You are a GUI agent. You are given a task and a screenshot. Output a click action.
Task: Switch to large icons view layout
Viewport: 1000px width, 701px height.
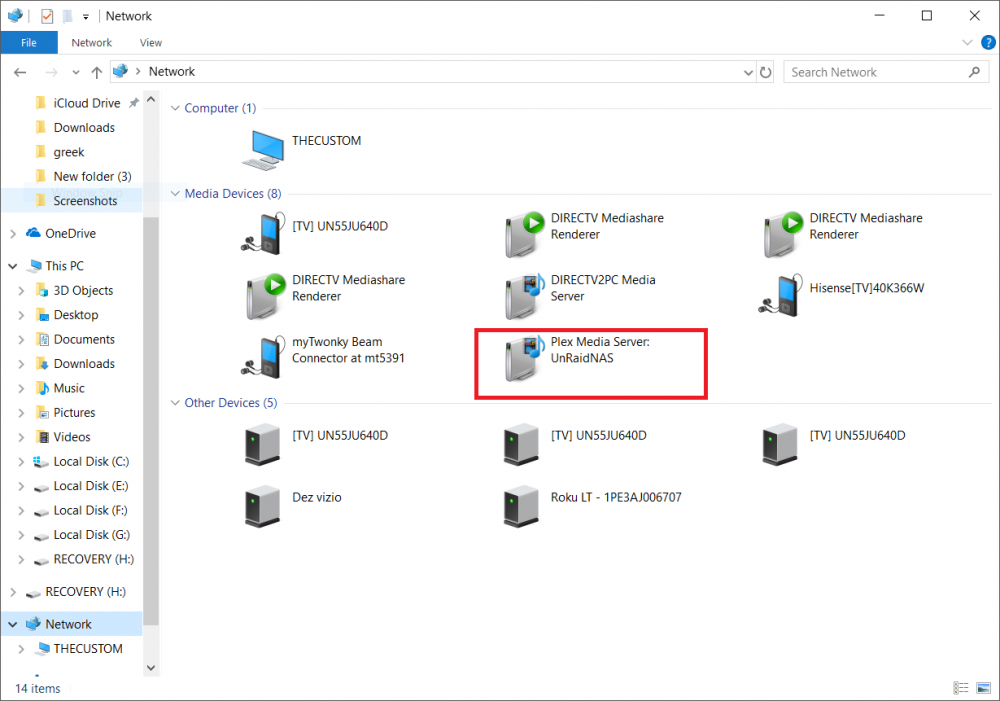(x=983, y=688)
